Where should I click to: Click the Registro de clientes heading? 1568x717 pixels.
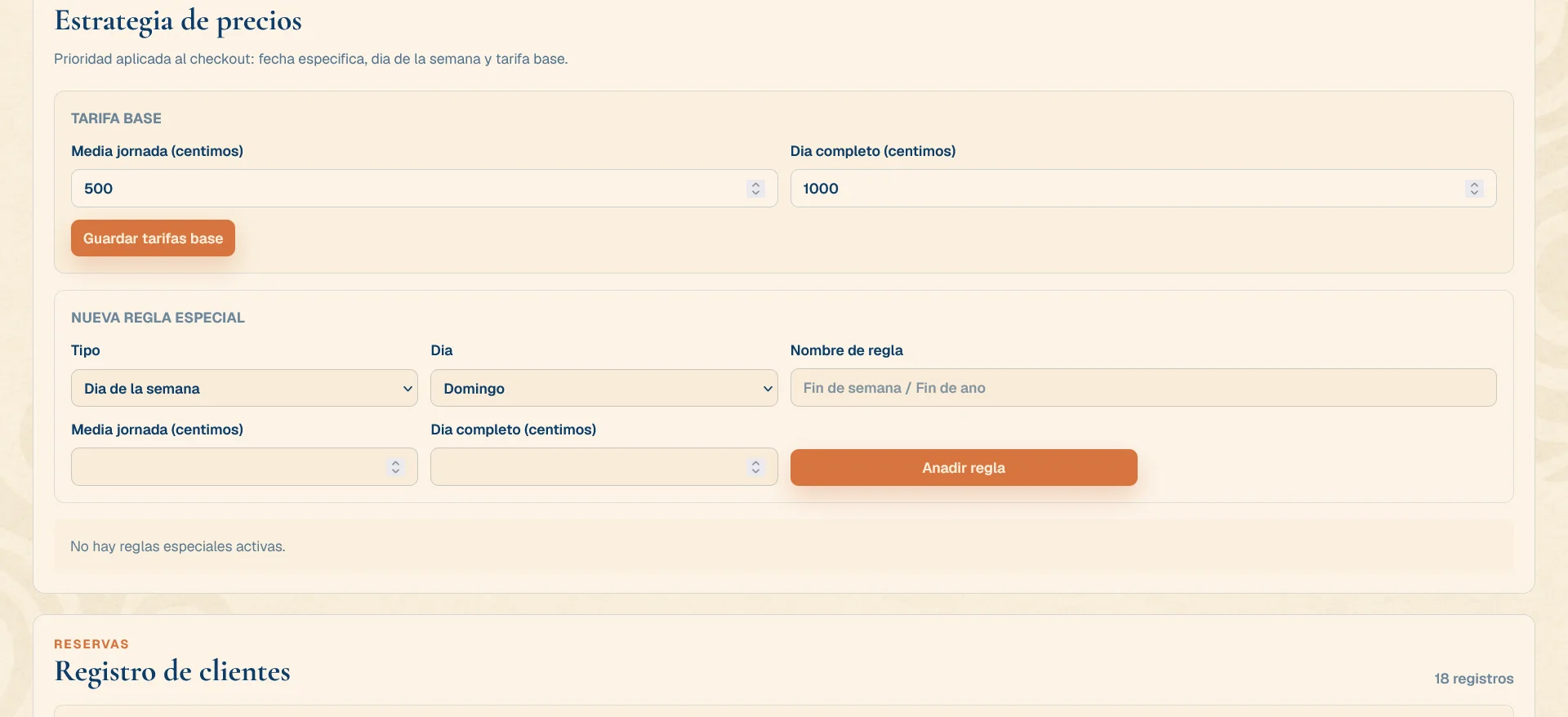[172, 671]
